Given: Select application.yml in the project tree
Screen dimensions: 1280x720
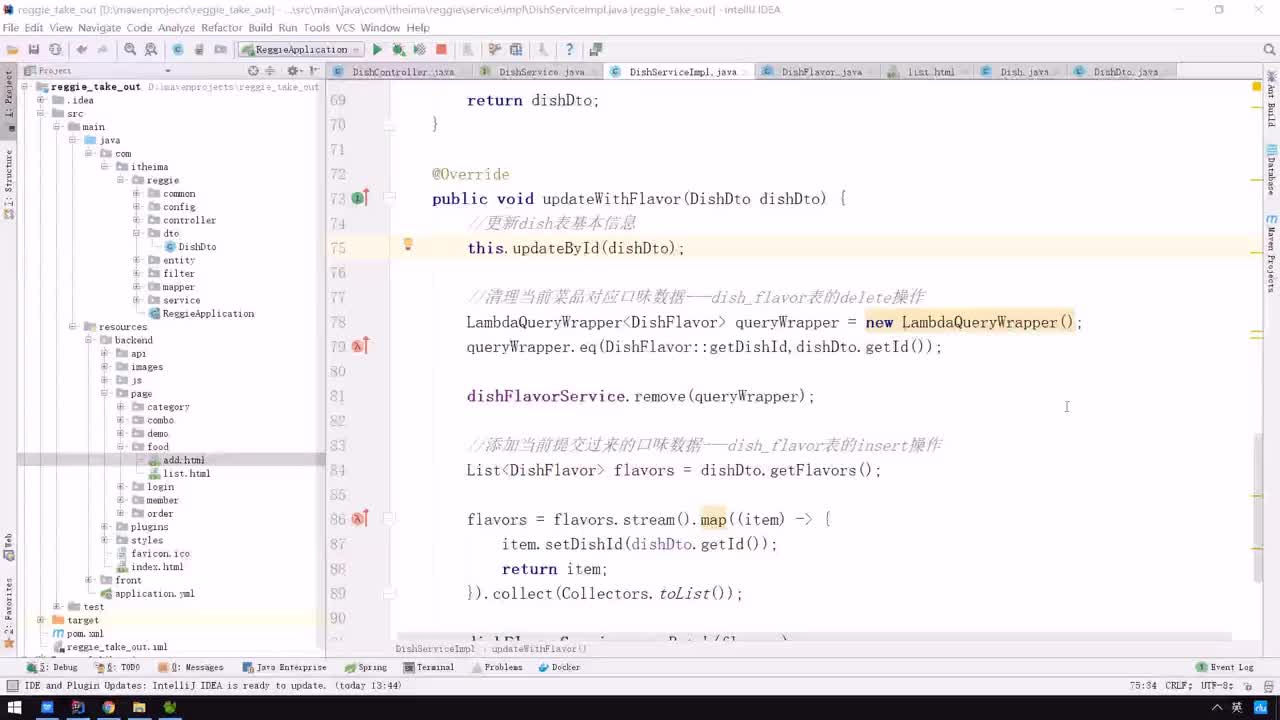Looking at the screenshot, I should coord(154,593).
